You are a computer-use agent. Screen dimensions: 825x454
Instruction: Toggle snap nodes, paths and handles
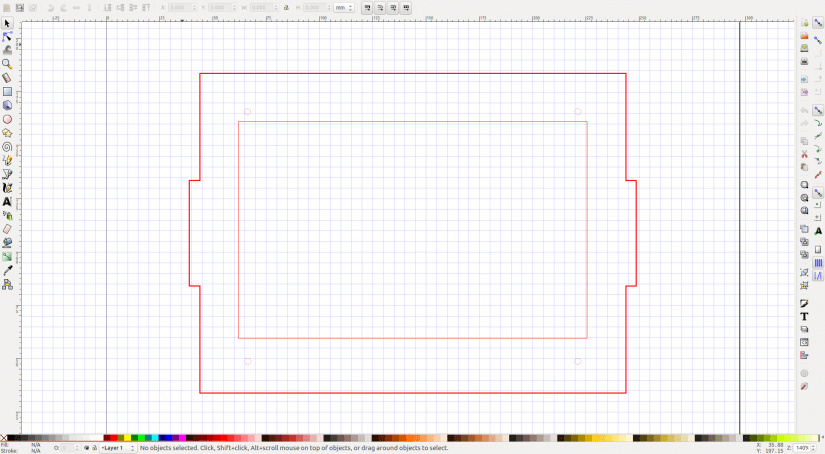818,110
